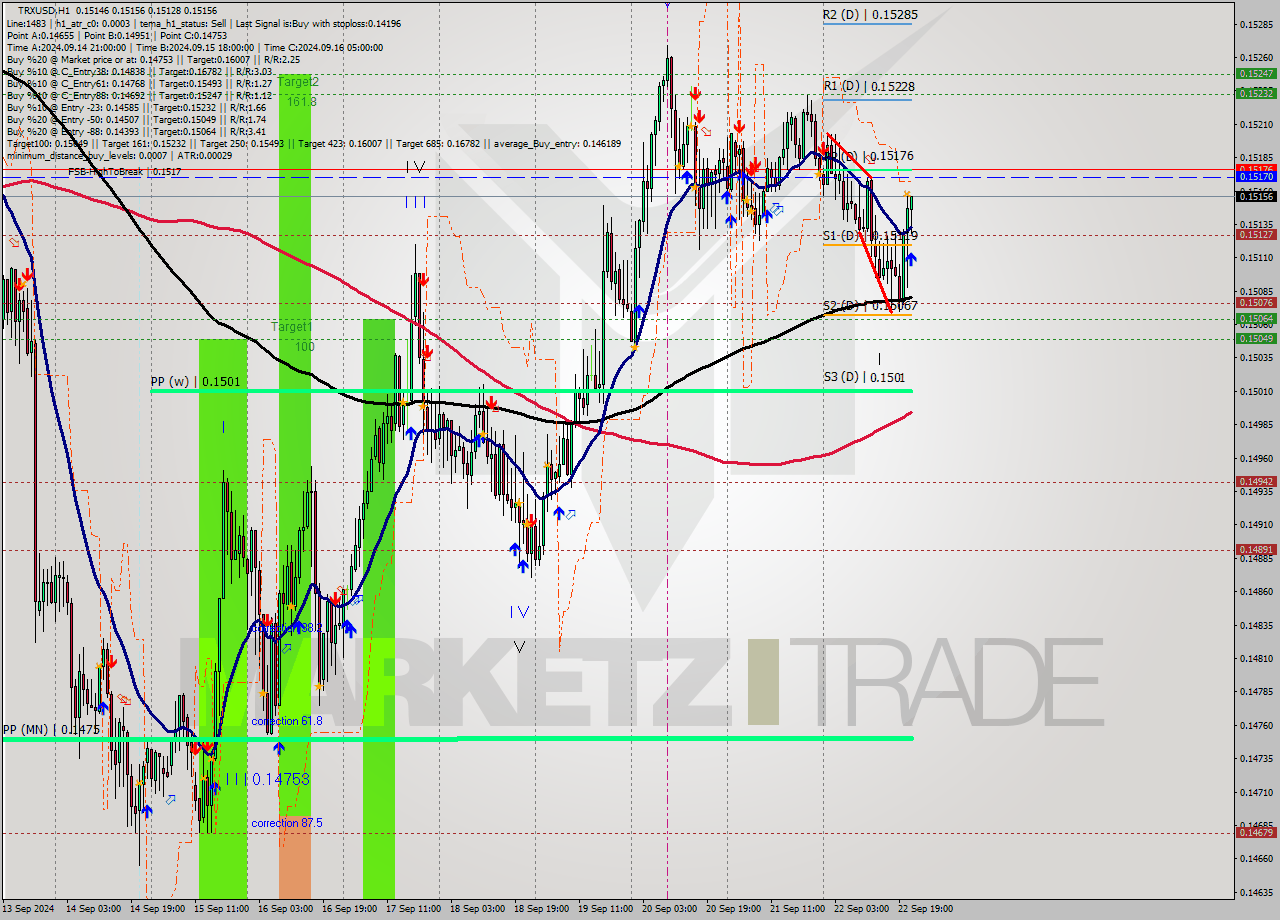Click red 0.14679 price tag on axis
Viewport: 1280px width, 920px height.
pos(1256,832)
